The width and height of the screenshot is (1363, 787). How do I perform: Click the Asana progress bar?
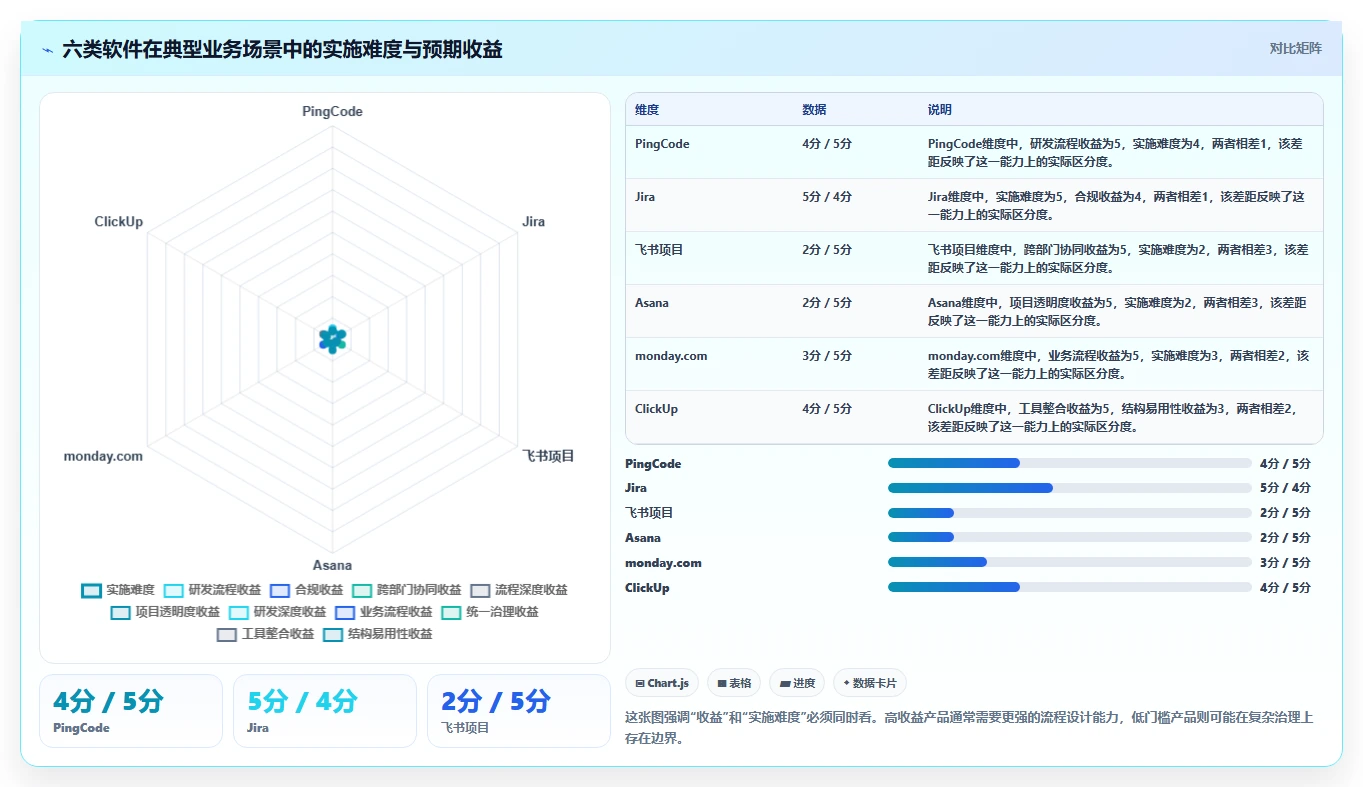[1070, 538]
